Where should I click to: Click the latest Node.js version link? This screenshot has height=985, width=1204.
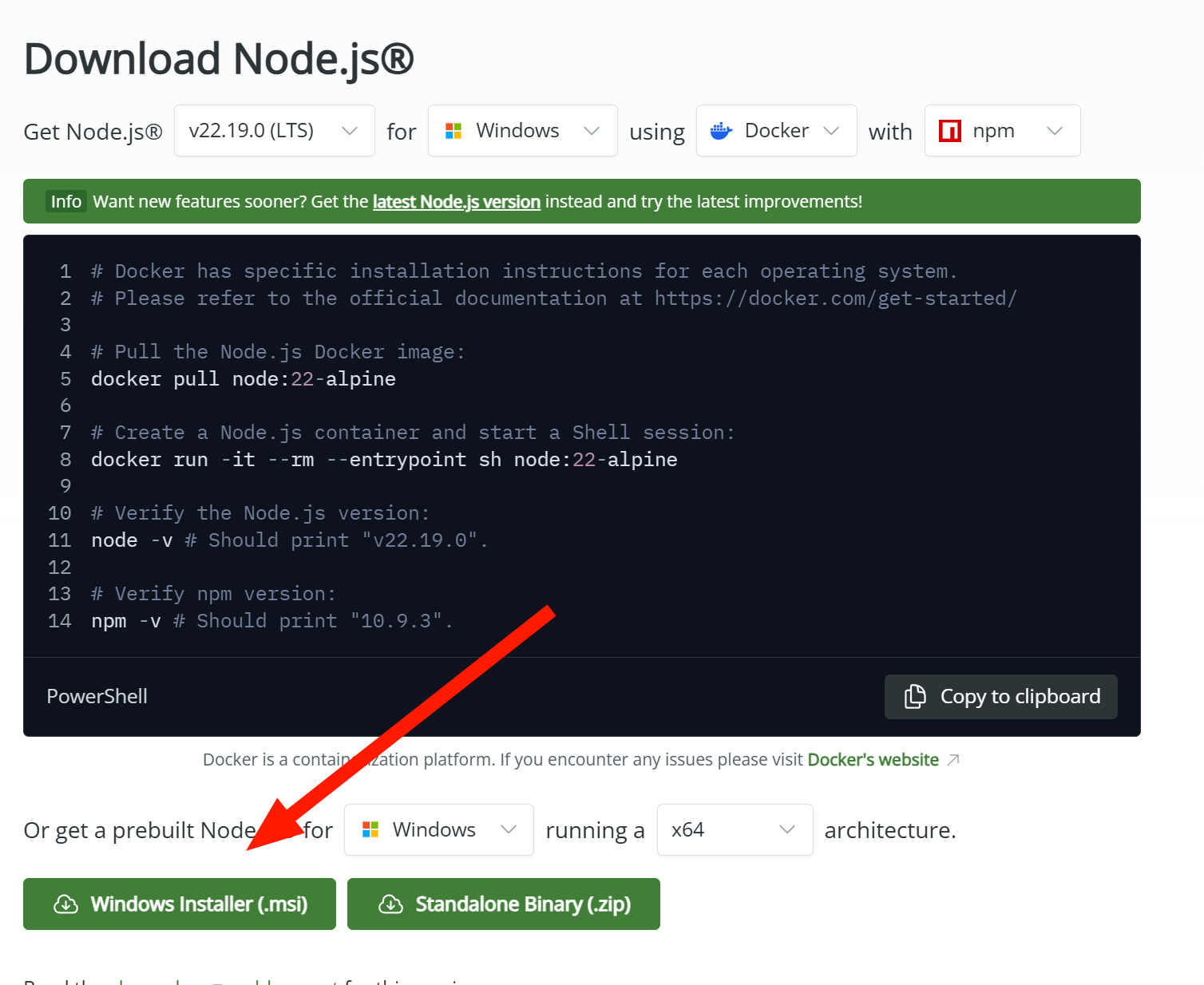click(x=457, y=202)
